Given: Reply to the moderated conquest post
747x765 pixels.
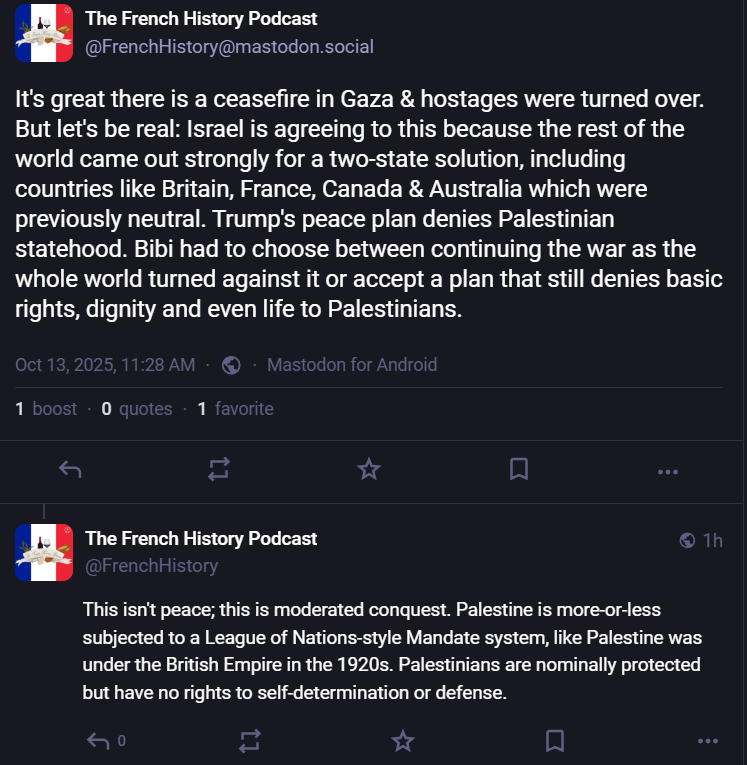Looking at the screenshot, I should (x=99, y=741).
